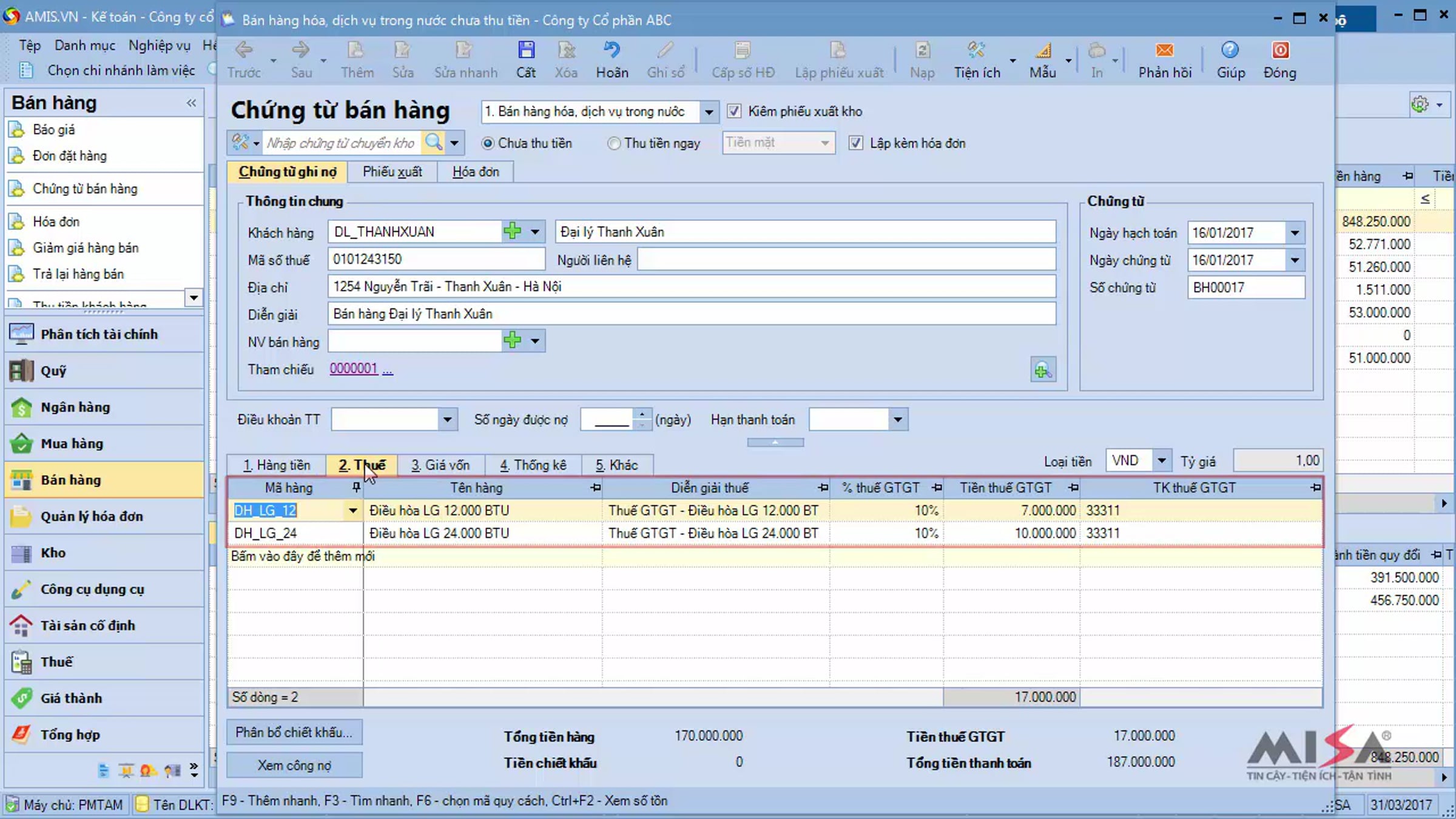Click the Số chứng từ field BH00017
Viewport: 1456px width, 819px height.
tap(1246, 287)
